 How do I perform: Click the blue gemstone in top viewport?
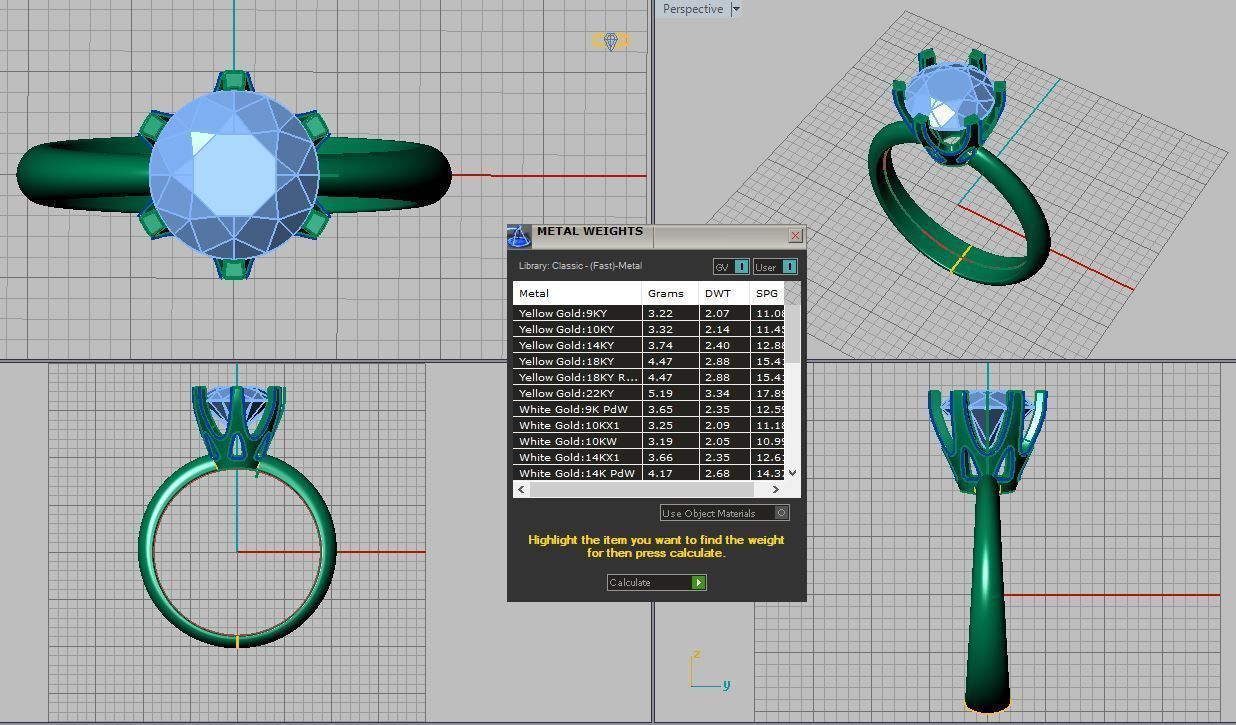pyautogui.click(x=234, y=174)
